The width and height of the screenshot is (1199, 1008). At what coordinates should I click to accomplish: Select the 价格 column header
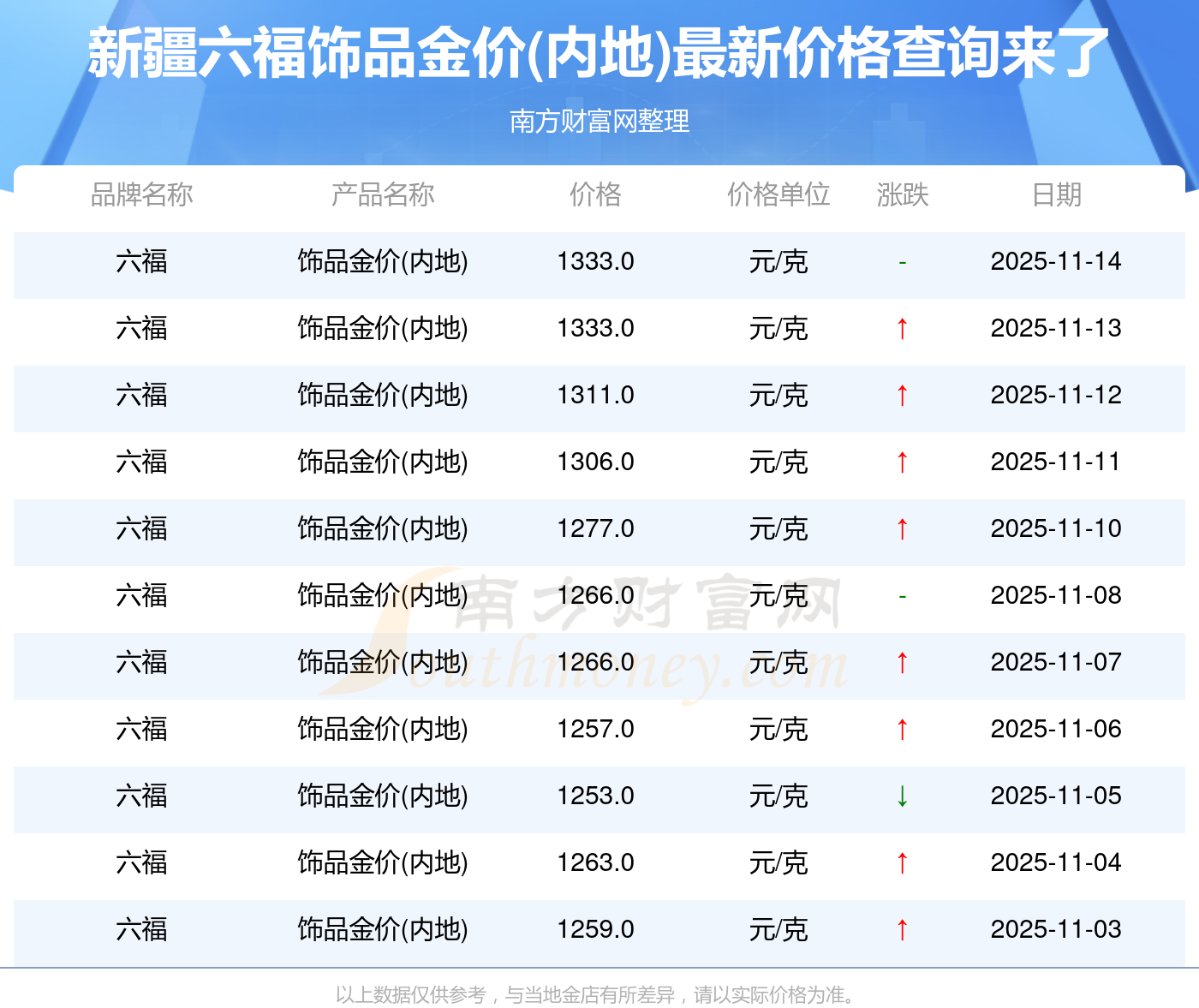(x=595, y=194)
